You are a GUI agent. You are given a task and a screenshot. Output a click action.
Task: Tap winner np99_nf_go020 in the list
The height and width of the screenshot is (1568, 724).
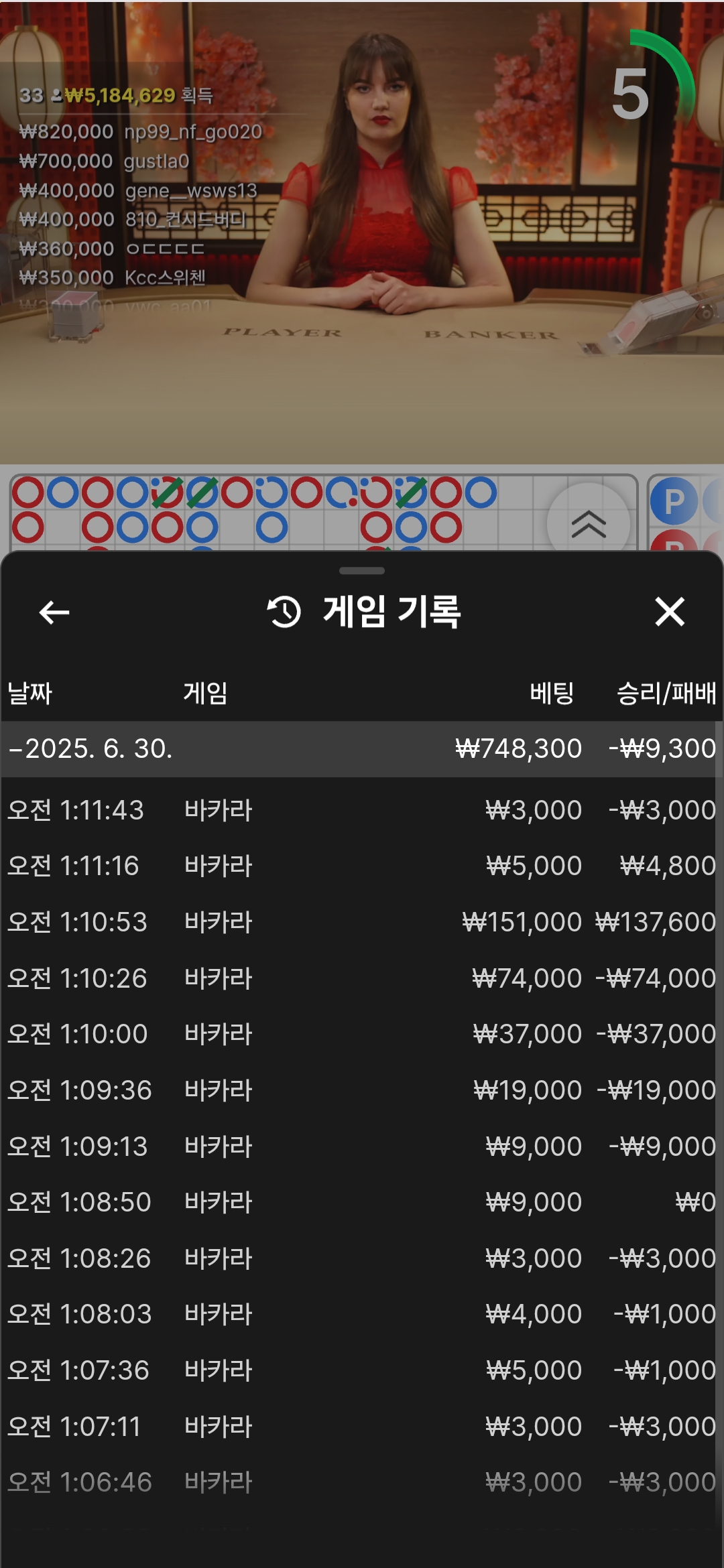193,131
